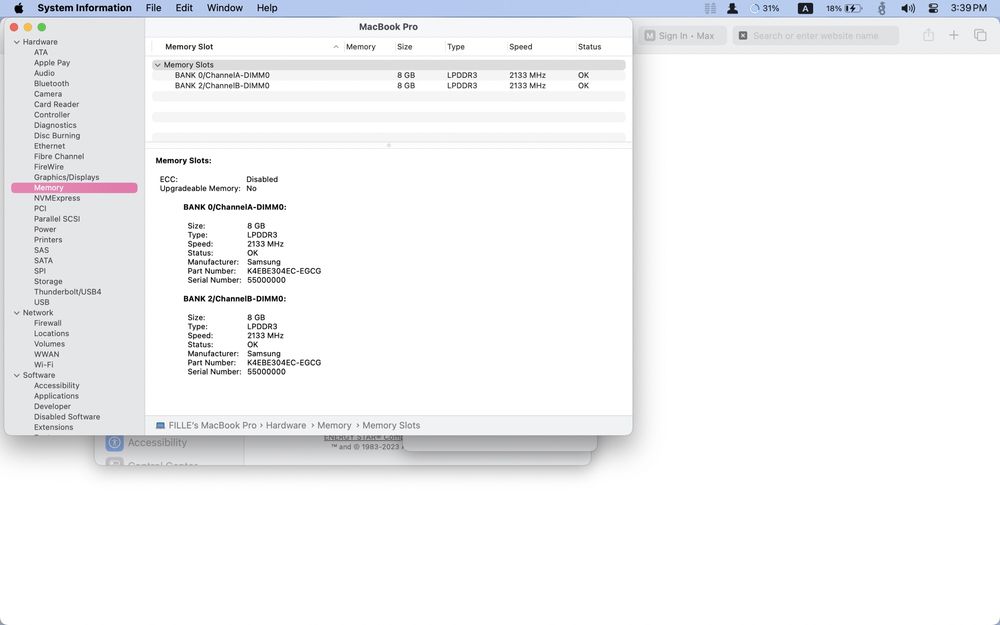Open the Window menu

pyautogui.click(x=224, y=8)
